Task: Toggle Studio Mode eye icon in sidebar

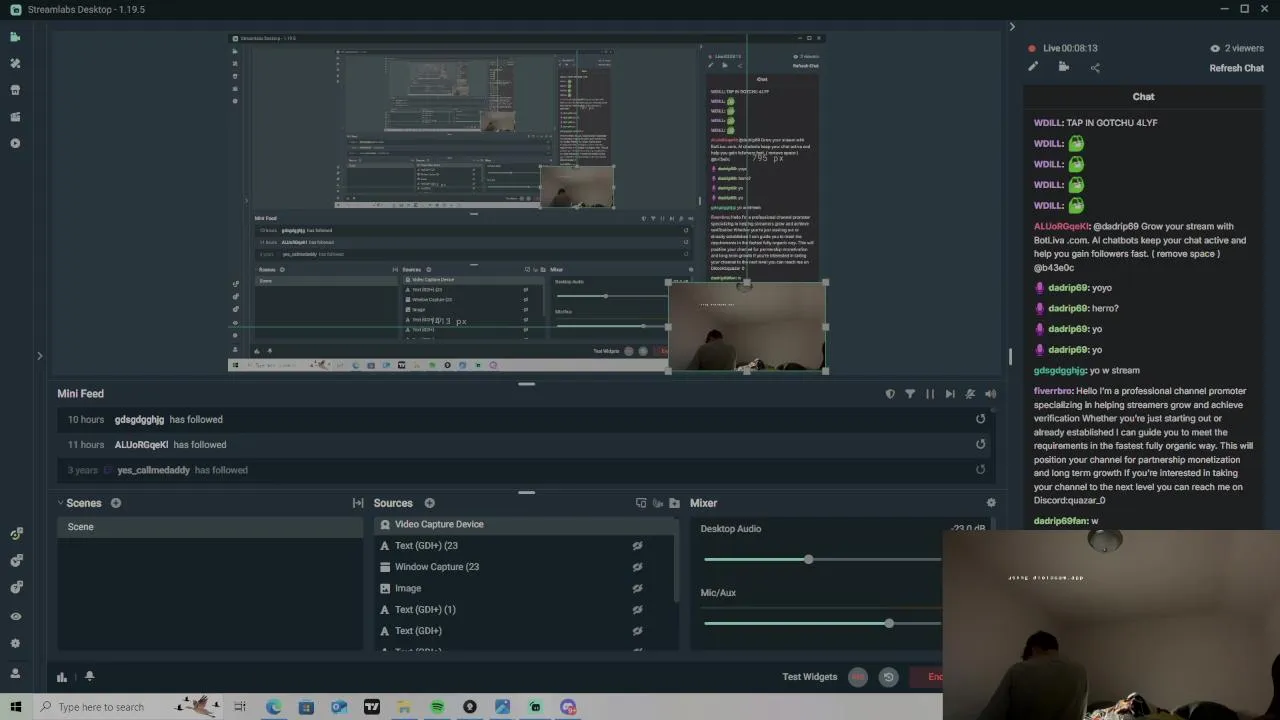Action: pyautogui.click(x=15, y=617)
